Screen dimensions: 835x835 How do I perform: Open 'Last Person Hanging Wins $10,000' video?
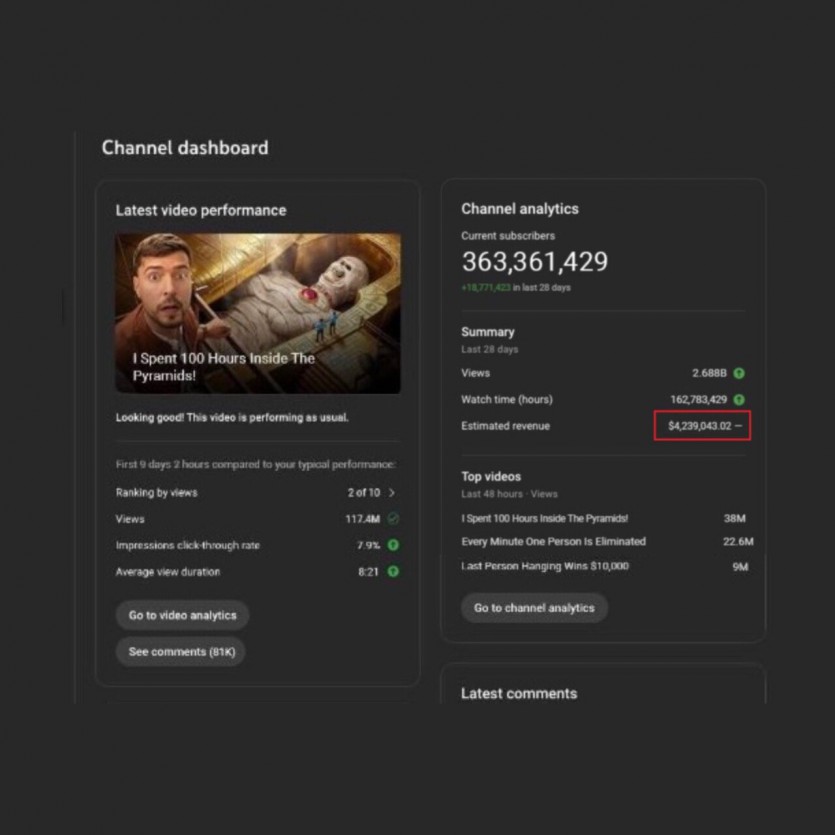click(545, 566)
